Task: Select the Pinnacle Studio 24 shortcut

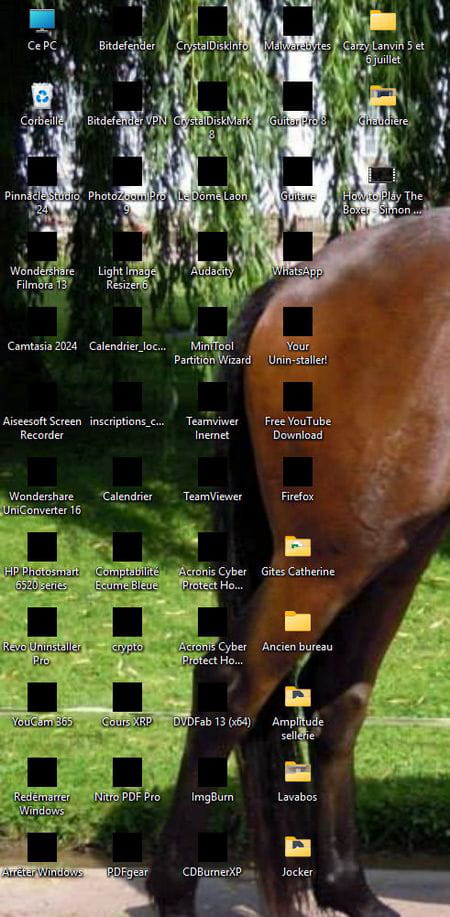Action: (42, 171)
